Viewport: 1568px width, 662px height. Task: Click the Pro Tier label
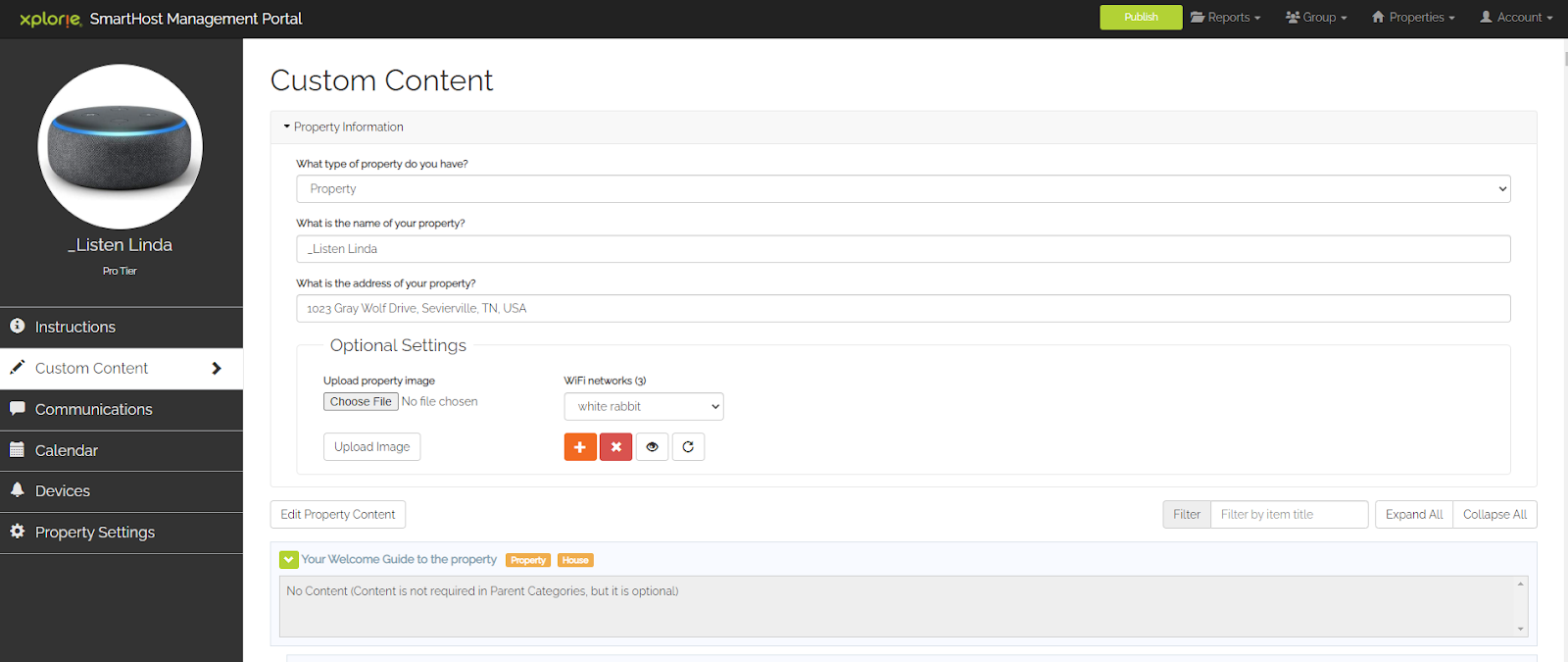click(x=120, y=271)
